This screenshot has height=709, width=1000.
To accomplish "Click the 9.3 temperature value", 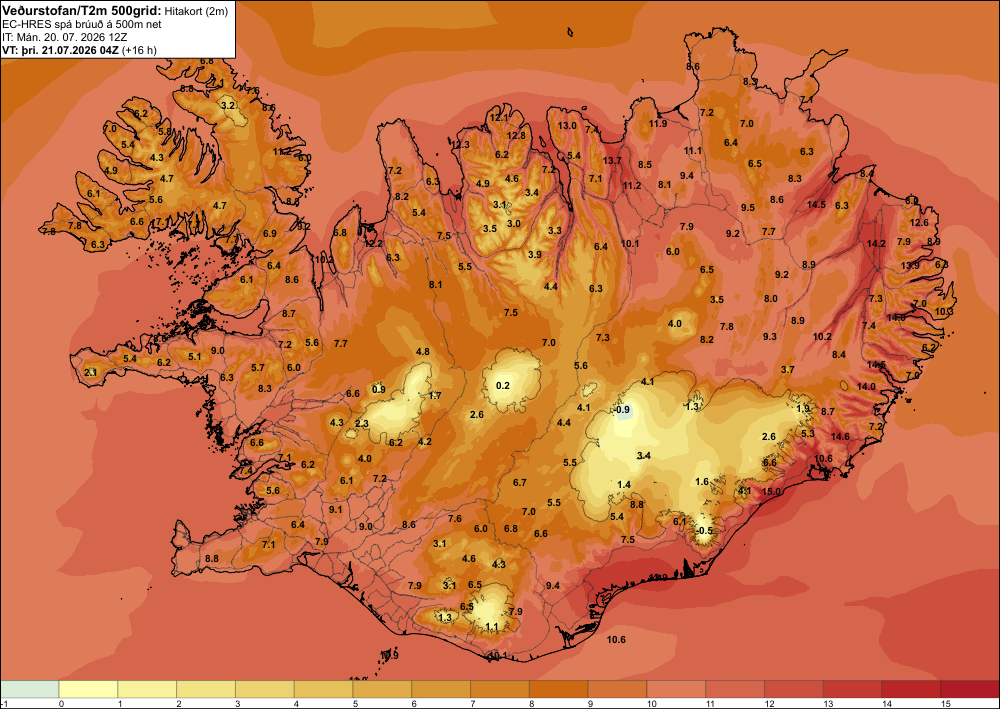I will (x=769, y=337).
